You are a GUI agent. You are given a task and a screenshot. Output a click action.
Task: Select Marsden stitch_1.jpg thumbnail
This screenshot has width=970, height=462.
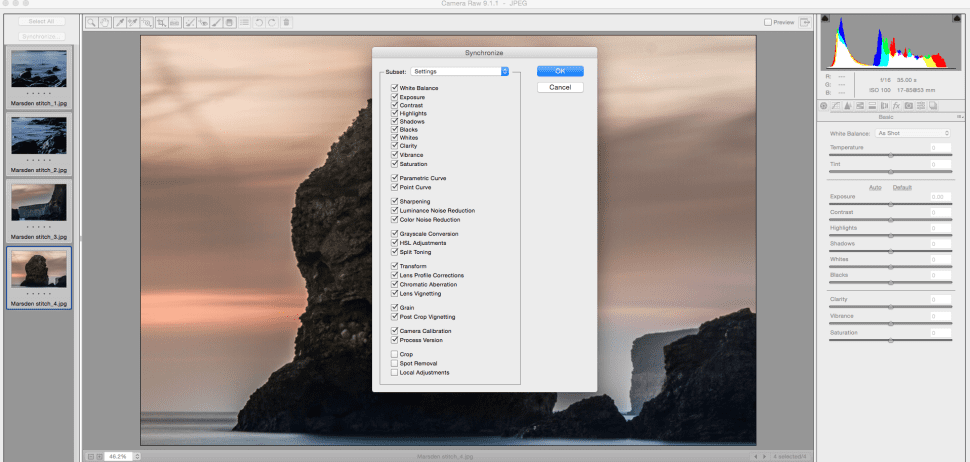coord(39,77)
